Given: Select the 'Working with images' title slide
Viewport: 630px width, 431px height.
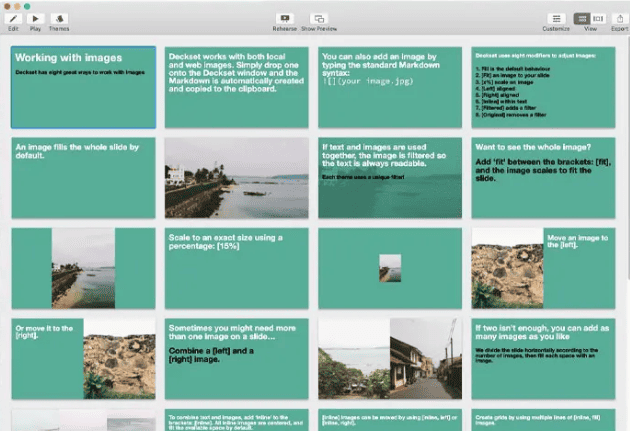Looking at the screenshot, I should [x=84, y=87].
